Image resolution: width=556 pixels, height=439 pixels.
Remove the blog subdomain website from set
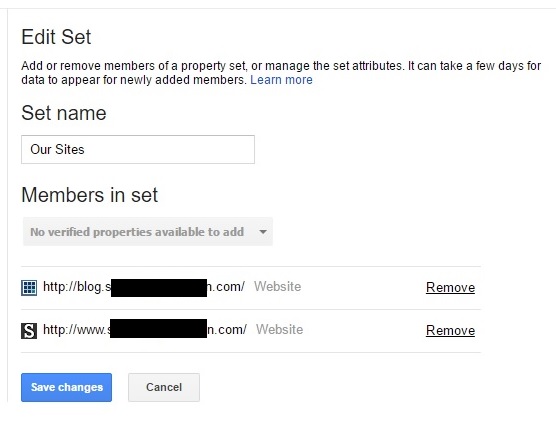click(x=450, y=287)
